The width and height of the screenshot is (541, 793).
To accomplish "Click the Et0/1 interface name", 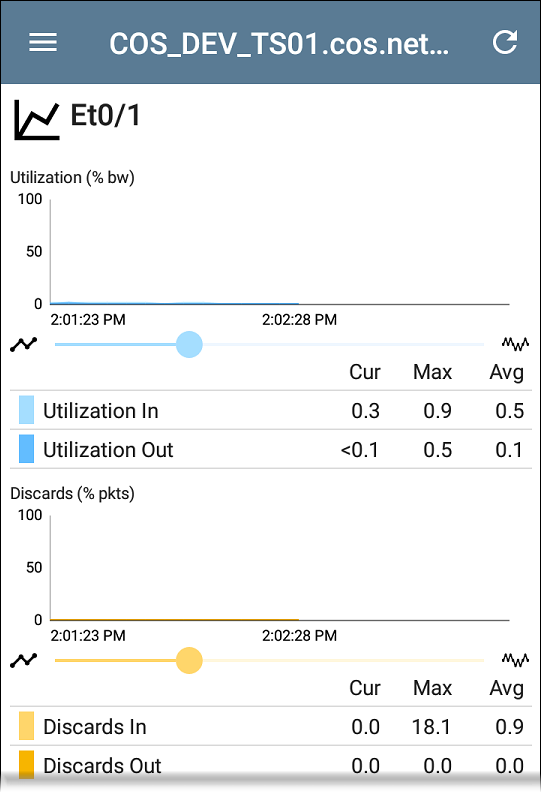I will tap(105, 115).
